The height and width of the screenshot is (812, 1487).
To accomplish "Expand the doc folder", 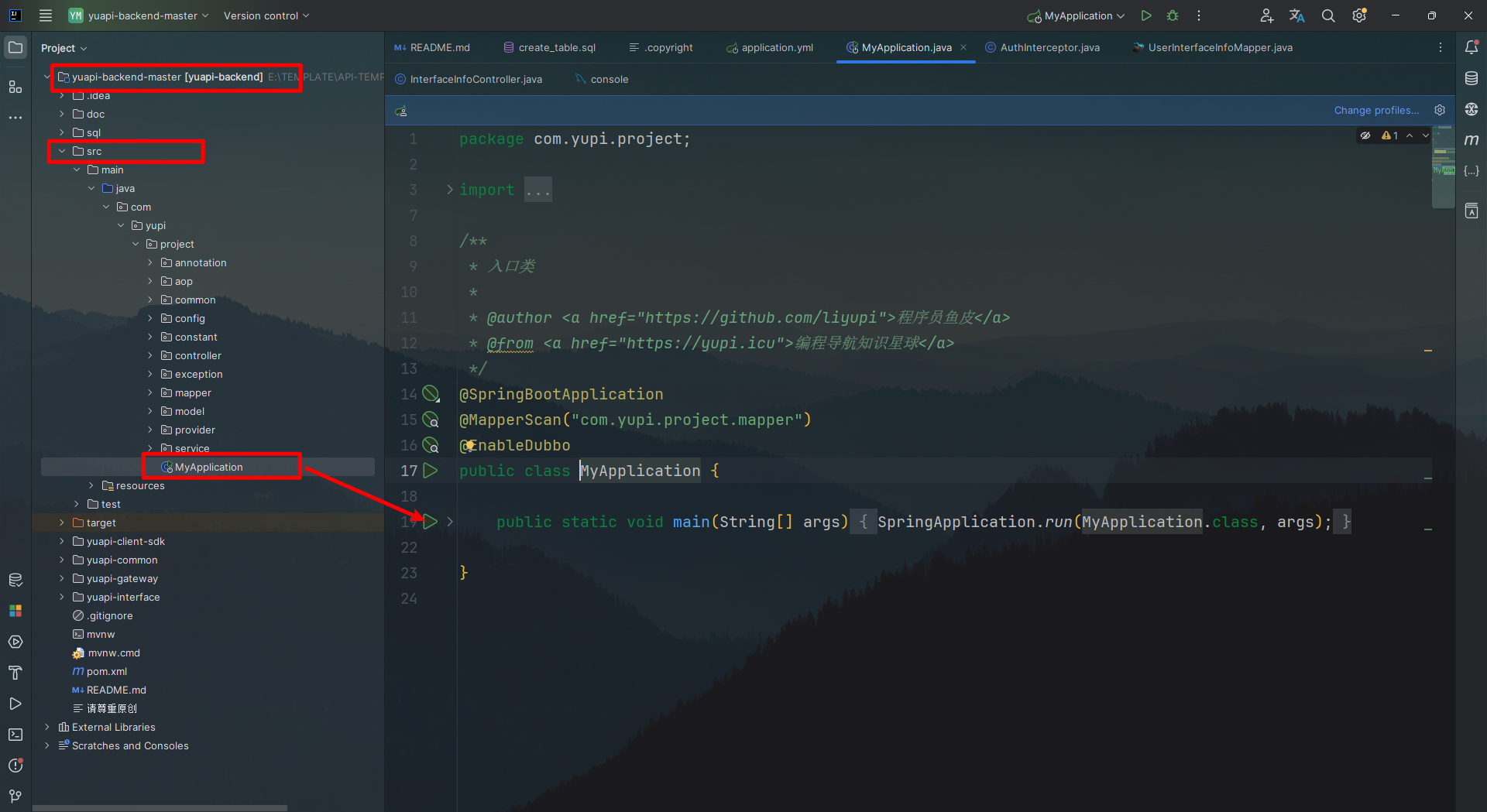I will tap(62, 114).
